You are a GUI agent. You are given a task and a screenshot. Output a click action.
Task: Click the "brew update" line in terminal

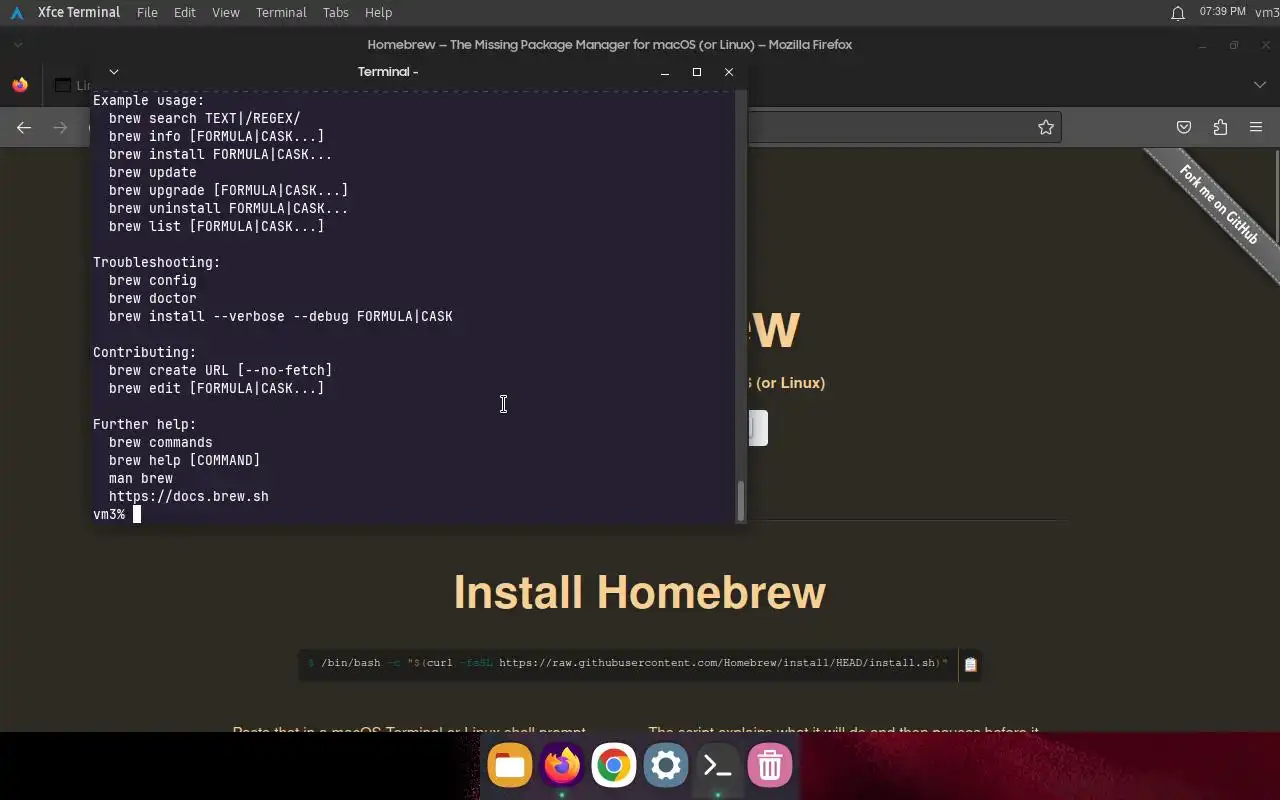click(153, 172)
